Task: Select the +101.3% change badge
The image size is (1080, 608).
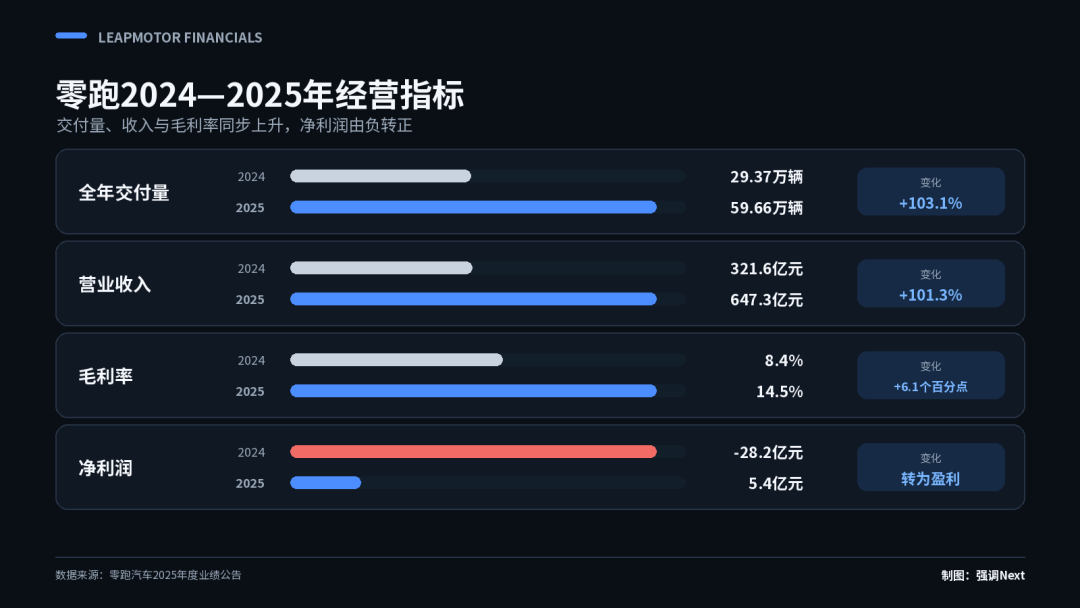Action: (x=931, y=284)
